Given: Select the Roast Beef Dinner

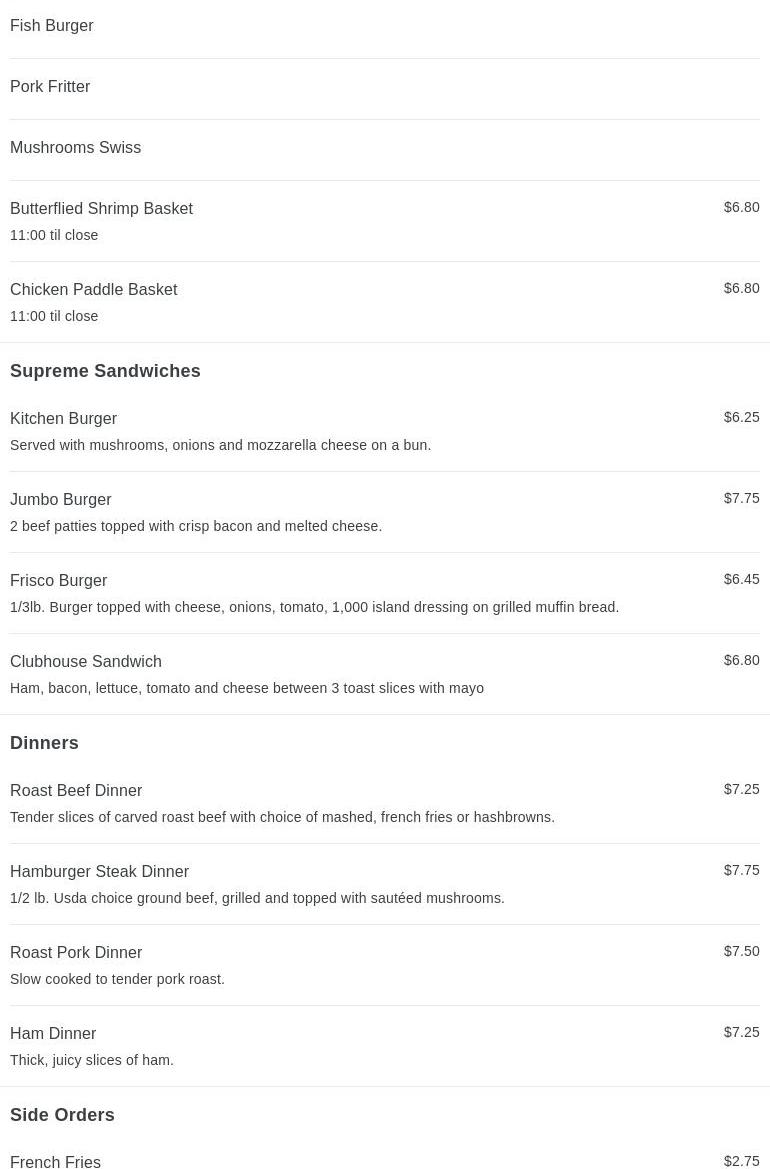Looking at the screenshot, I should point(76,791).
